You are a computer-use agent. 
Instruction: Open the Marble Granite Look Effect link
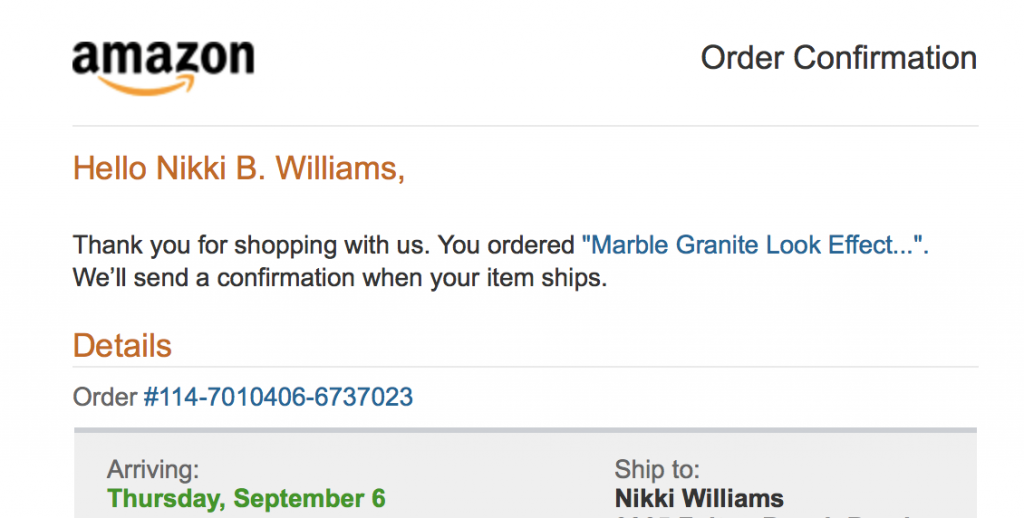click(x=755, y=244)
